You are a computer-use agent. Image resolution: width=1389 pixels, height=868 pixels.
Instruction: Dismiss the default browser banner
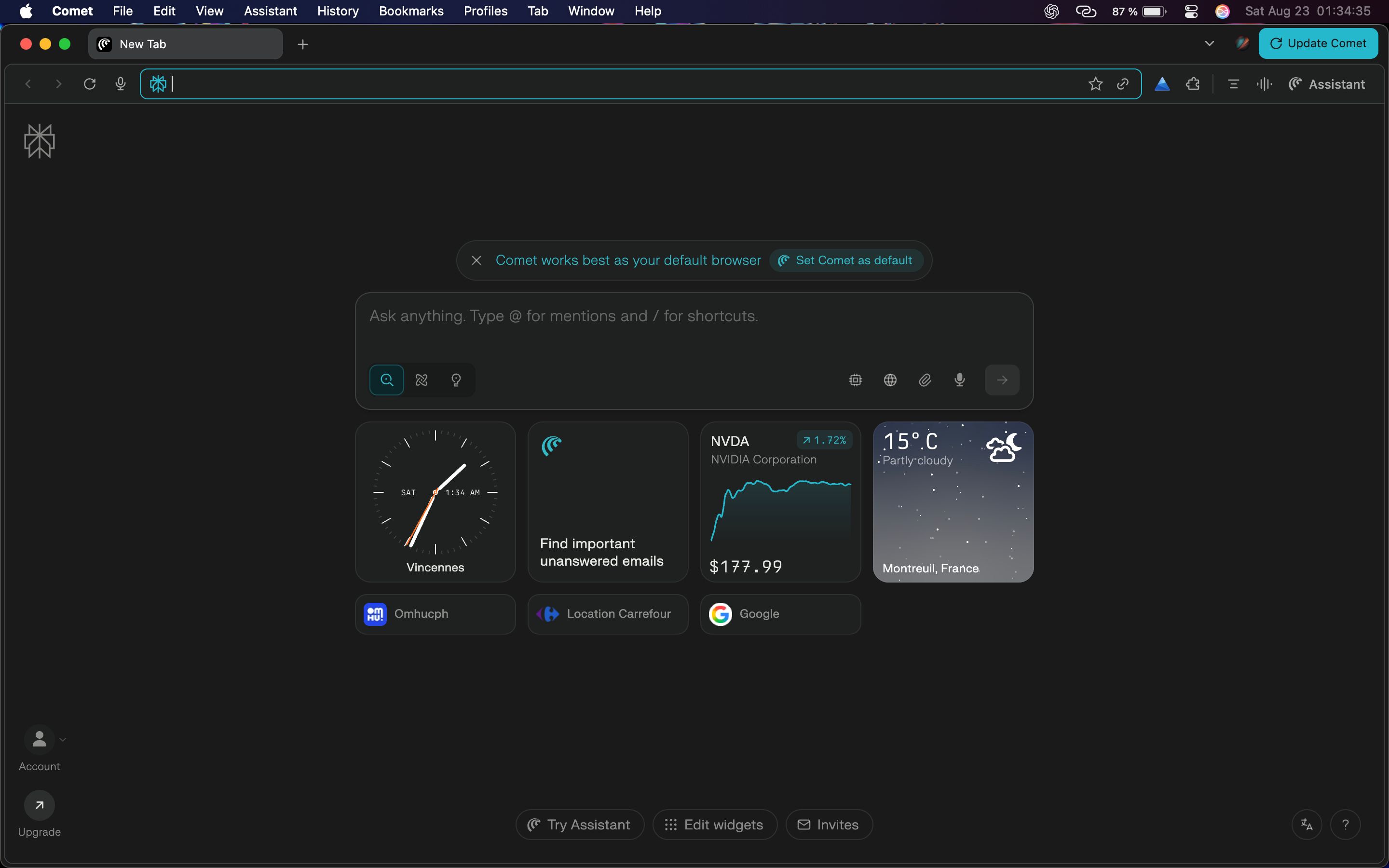[477, 260]
